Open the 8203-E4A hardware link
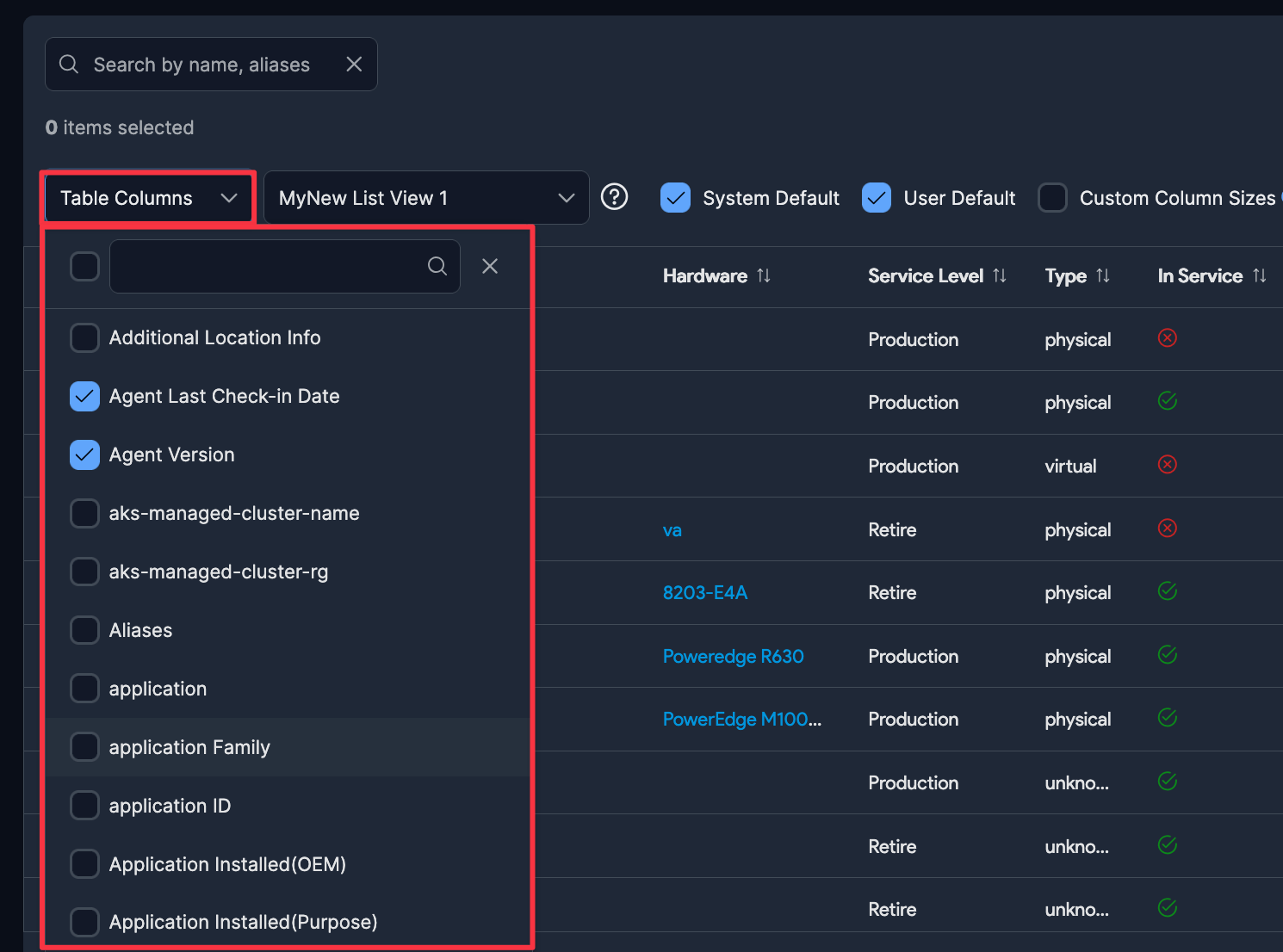 [704, 593]
